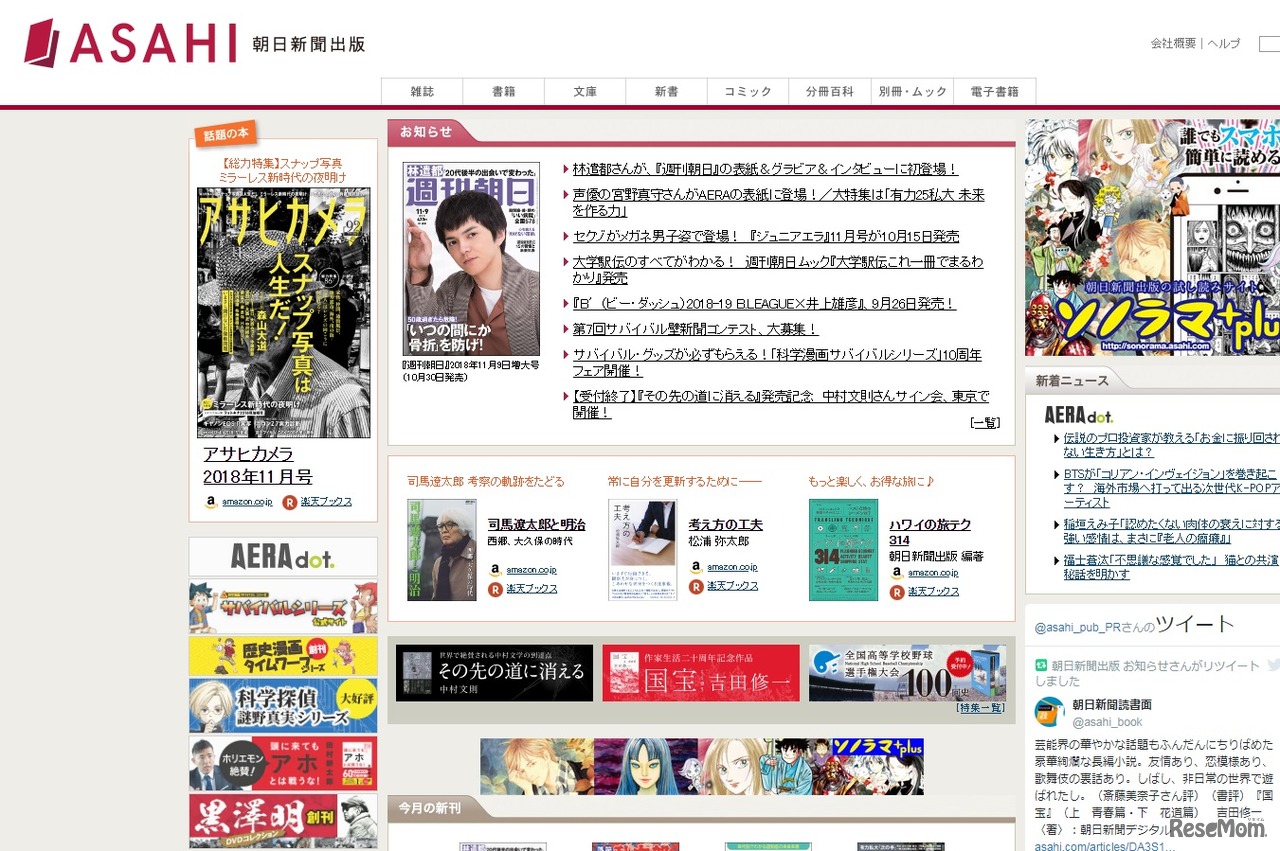
Task: Open the 中村文則さんサイン会 news link
Action: coord(781,404)
